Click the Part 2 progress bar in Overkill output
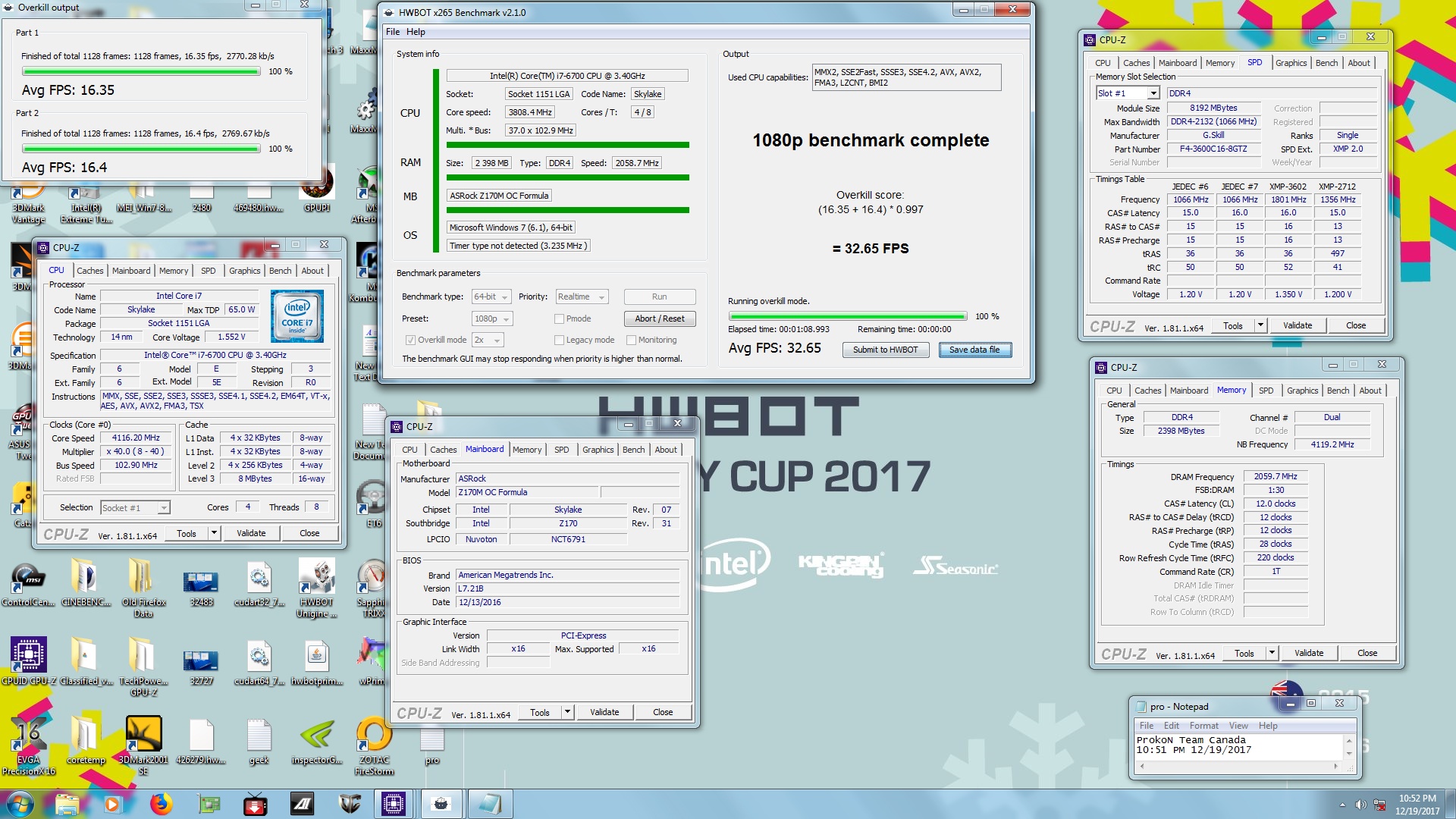 (x=141, y=149)
